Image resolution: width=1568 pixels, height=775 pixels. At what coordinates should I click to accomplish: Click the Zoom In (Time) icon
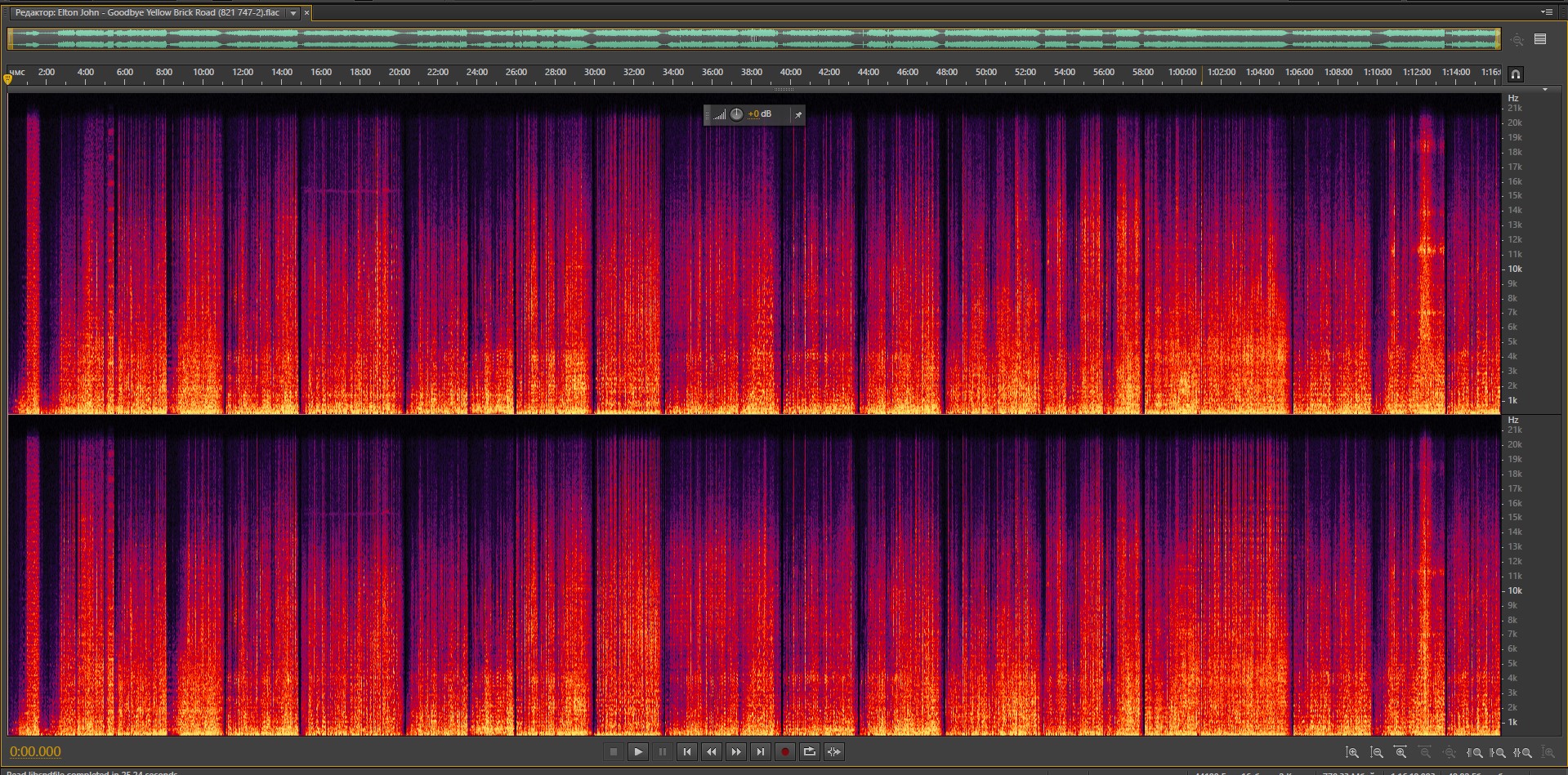(x=1400, y=752)
